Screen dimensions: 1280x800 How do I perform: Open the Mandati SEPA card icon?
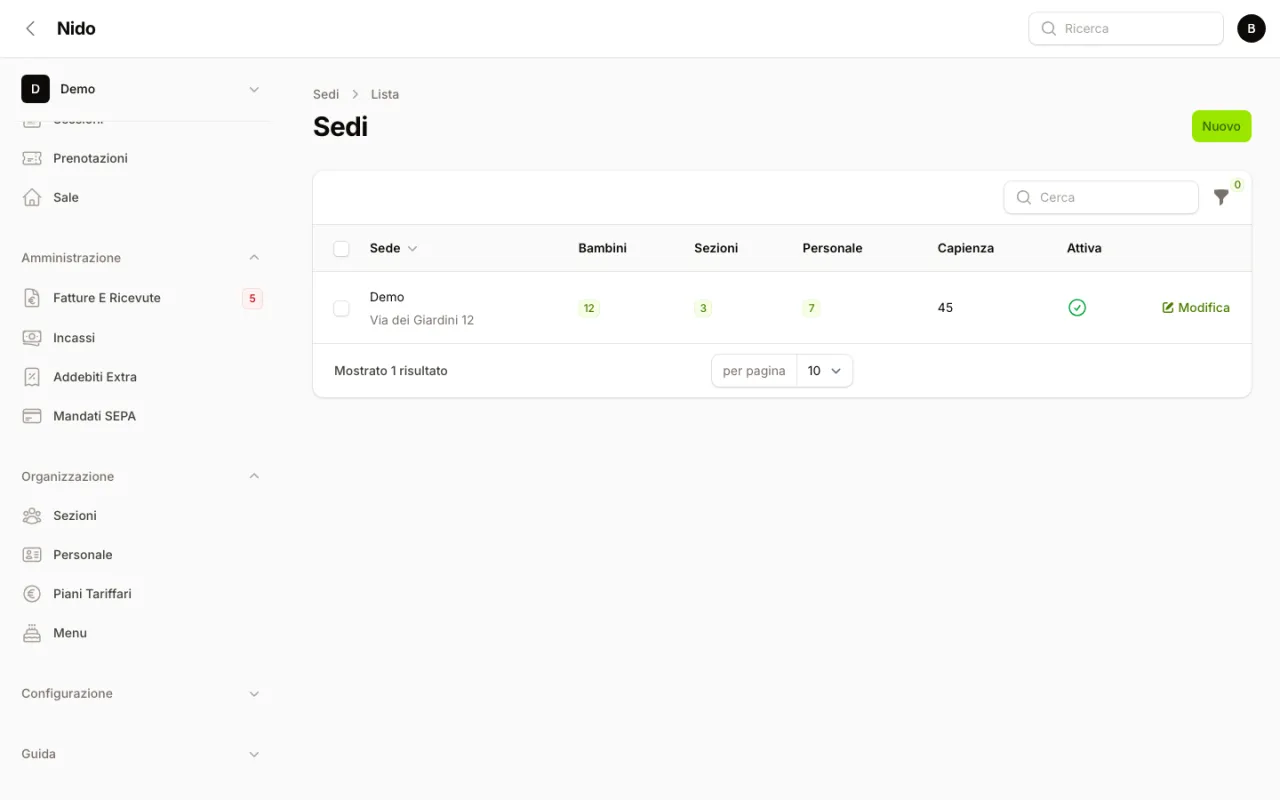pos(32,416)
